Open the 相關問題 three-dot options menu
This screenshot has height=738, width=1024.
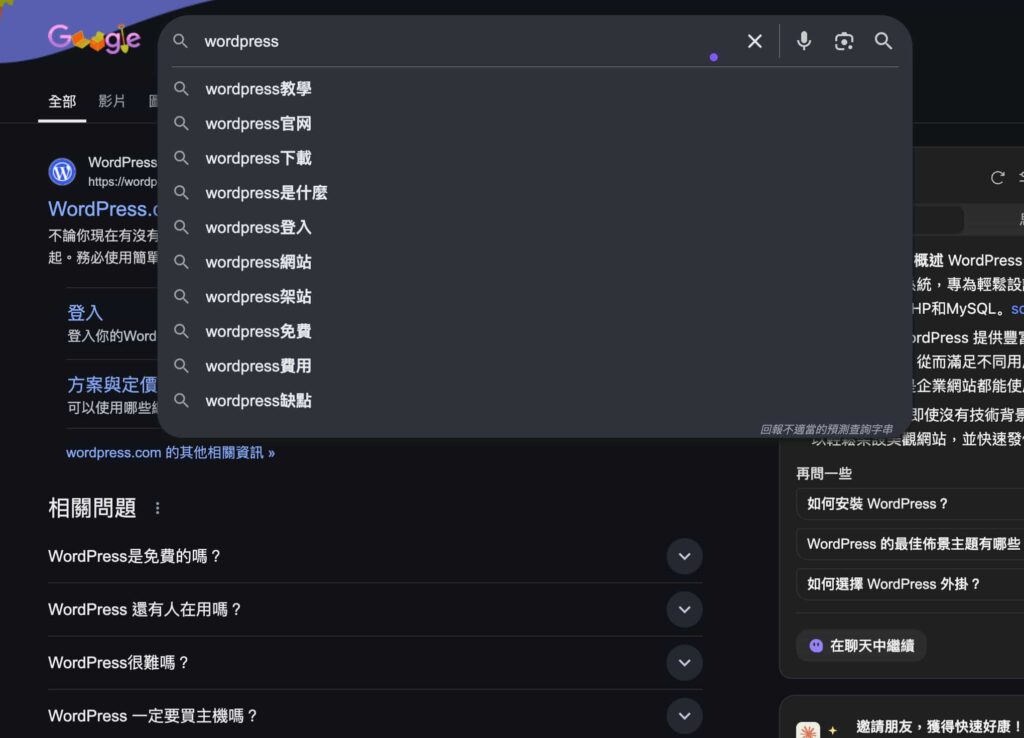[x=157, y=508]
